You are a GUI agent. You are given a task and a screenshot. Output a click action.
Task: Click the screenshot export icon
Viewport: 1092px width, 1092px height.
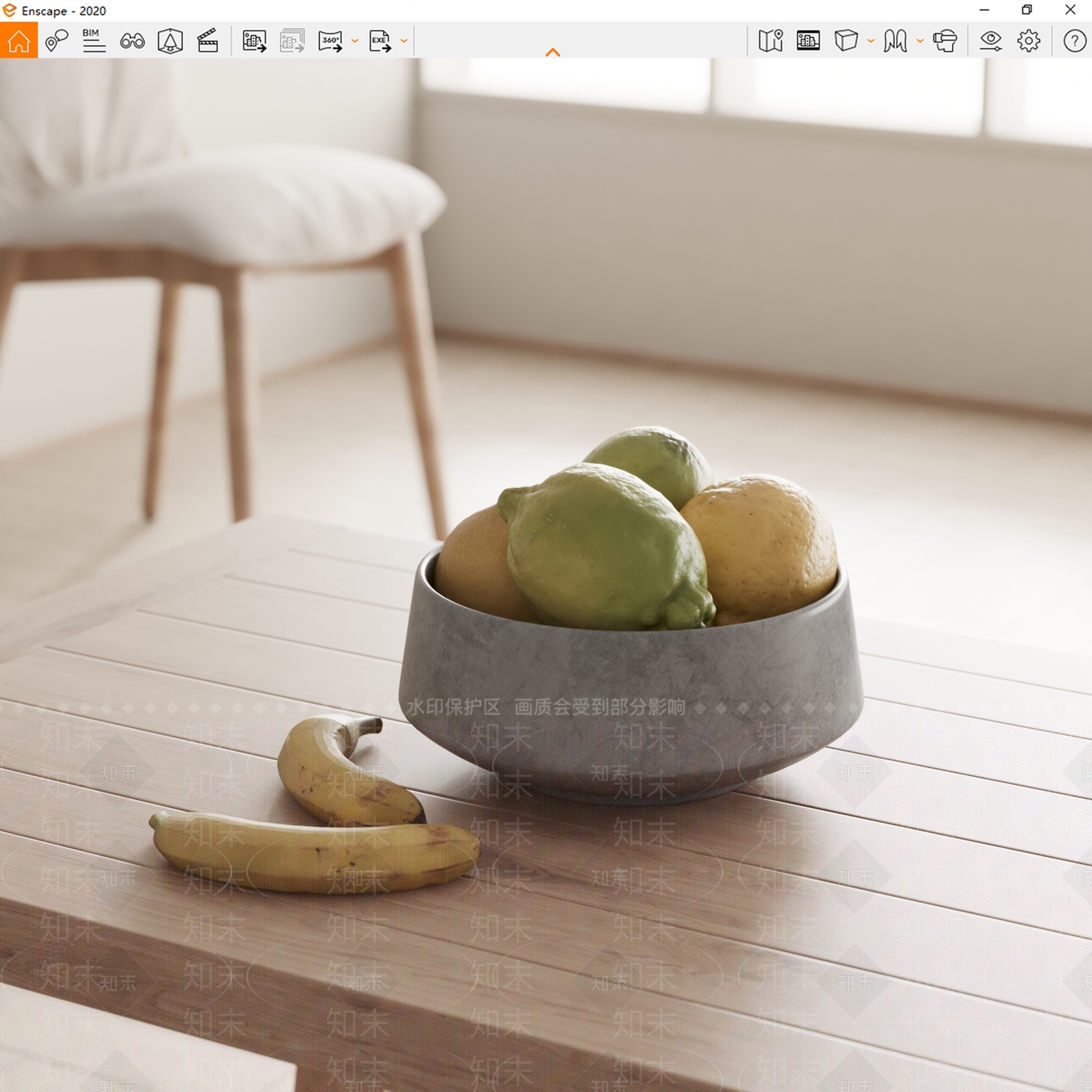pos(255,41)
